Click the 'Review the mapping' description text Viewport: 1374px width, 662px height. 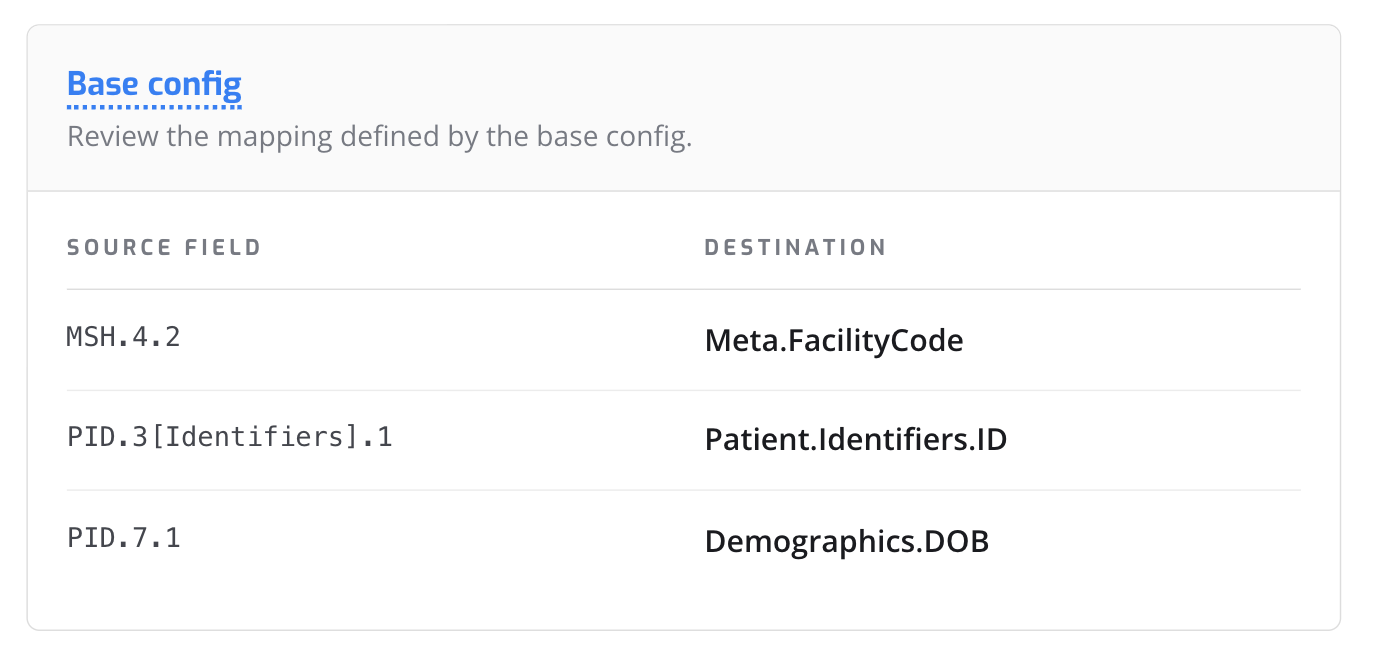[x=379, y=136]
